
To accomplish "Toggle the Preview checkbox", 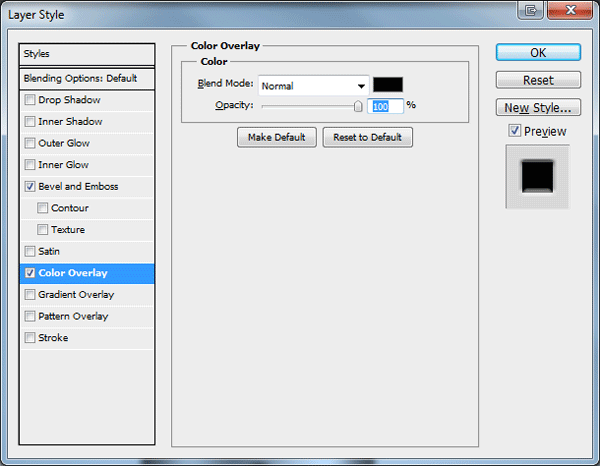I will 515,131.
